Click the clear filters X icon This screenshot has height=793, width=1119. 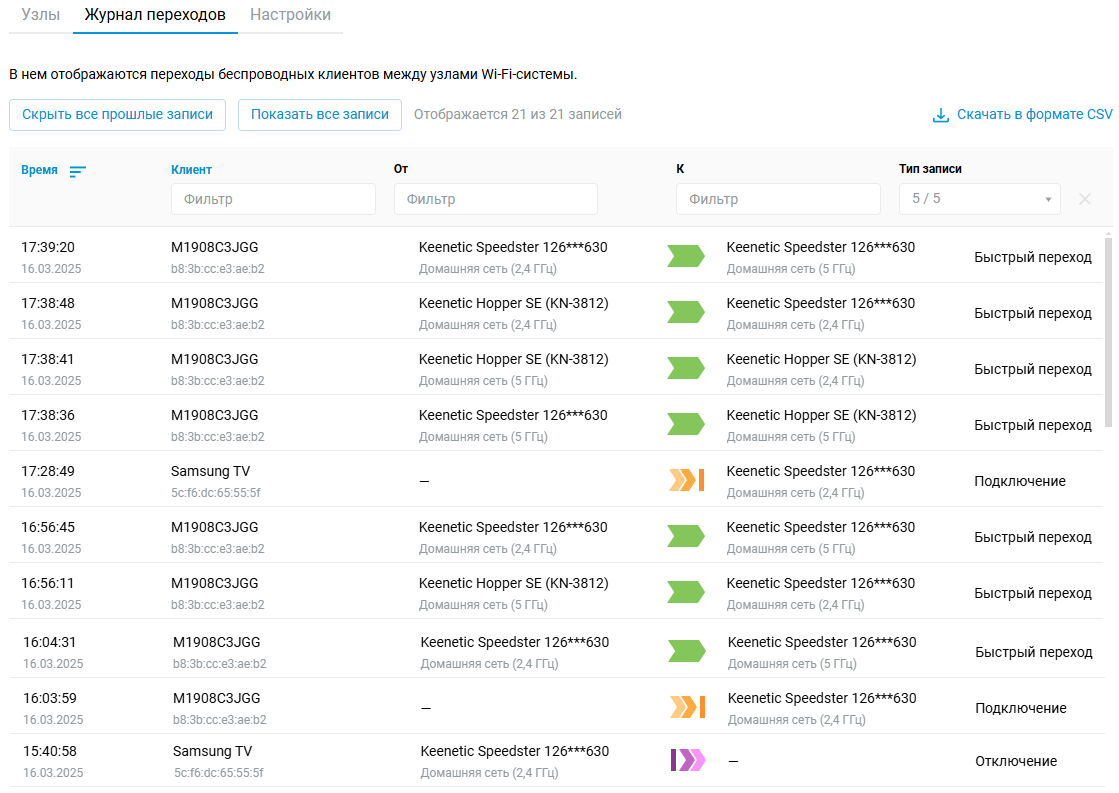[x=1085, y=199]
